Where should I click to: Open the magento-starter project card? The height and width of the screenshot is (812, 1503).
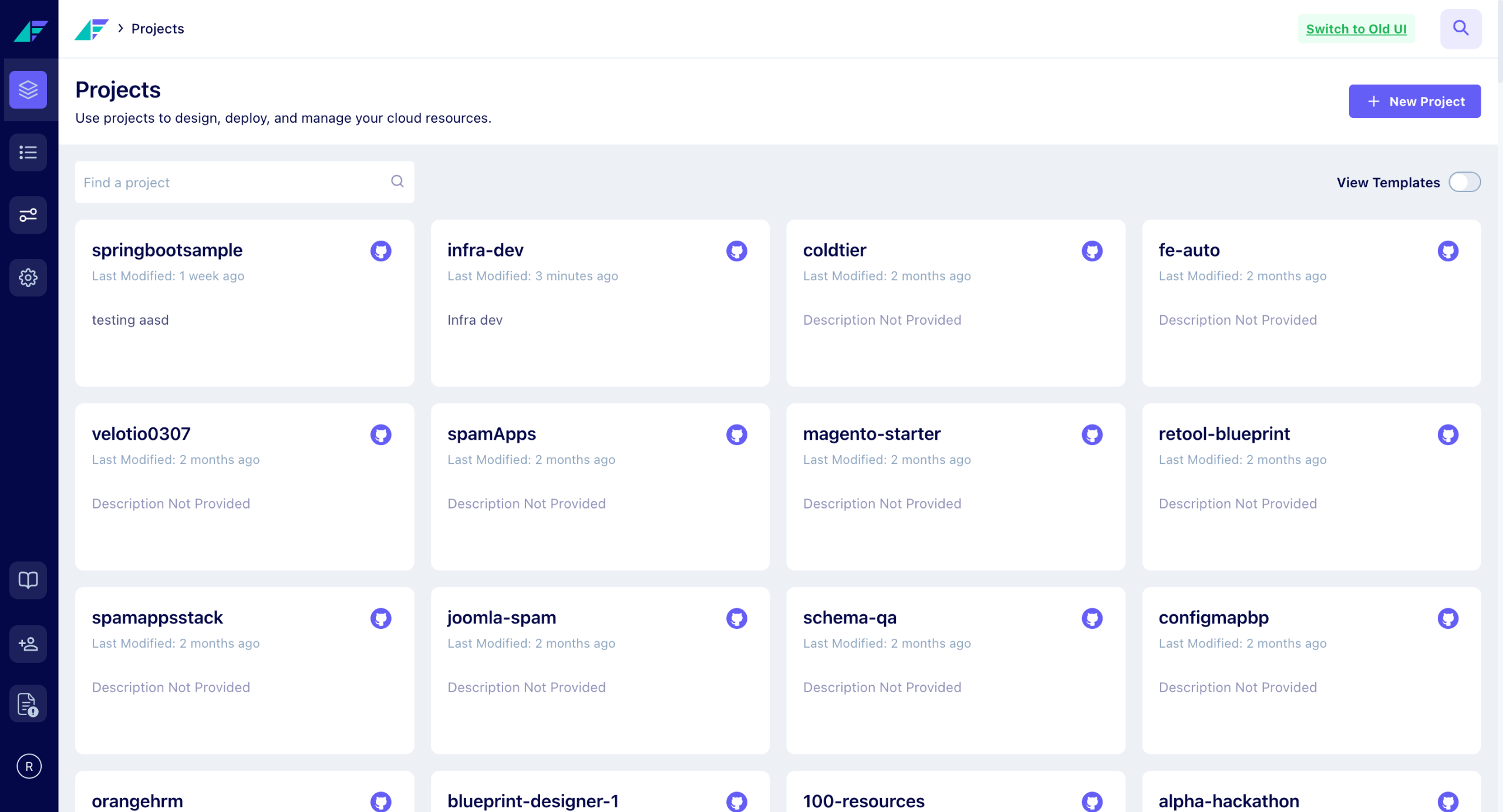(955, 486)
